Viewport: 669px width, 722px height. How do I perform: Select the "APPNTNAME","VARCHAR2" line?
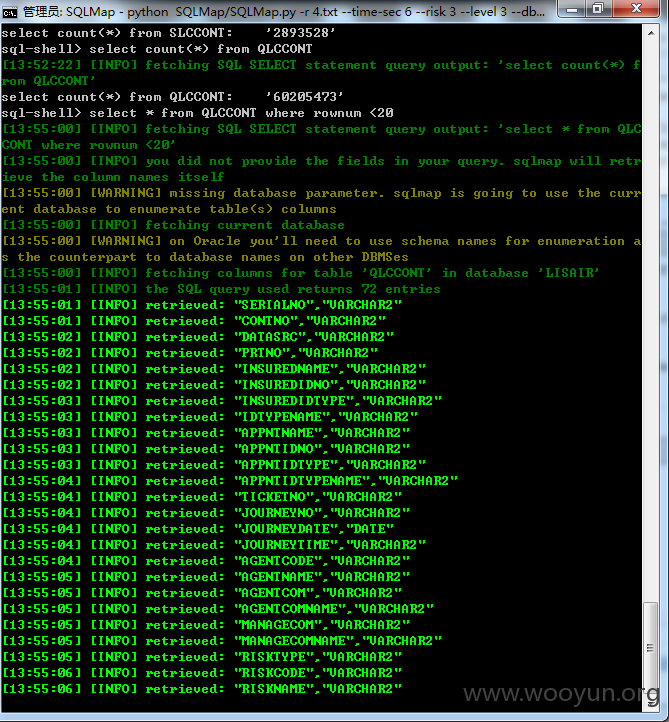click(206, 433)
